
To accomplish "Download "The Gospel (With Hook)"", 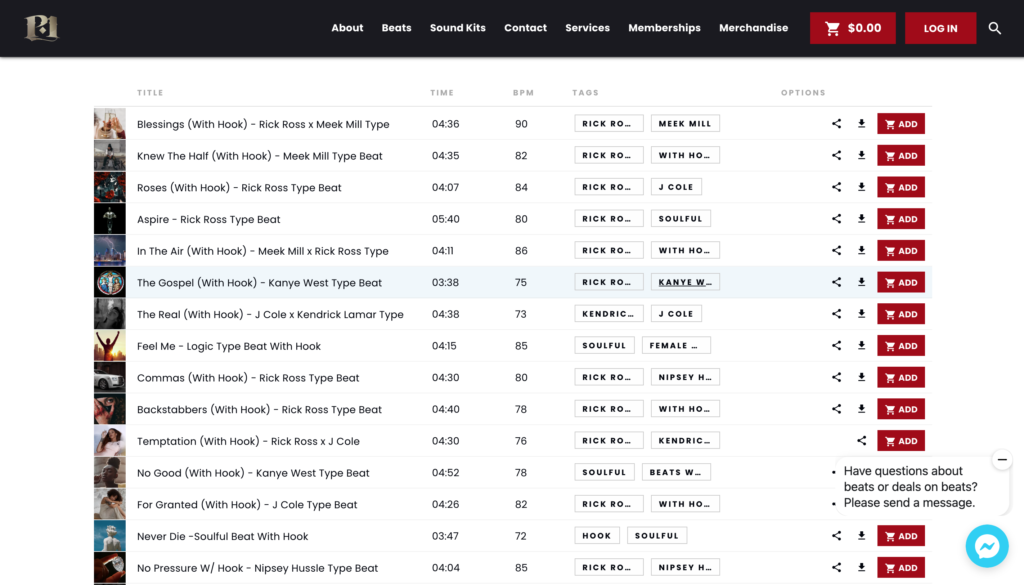I will (861, 281).
